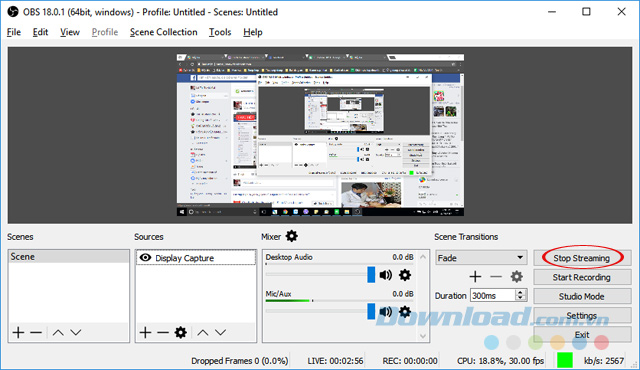Add scene transition with plus icon
This screenshot has width=640, height=370.
(475, 277)
